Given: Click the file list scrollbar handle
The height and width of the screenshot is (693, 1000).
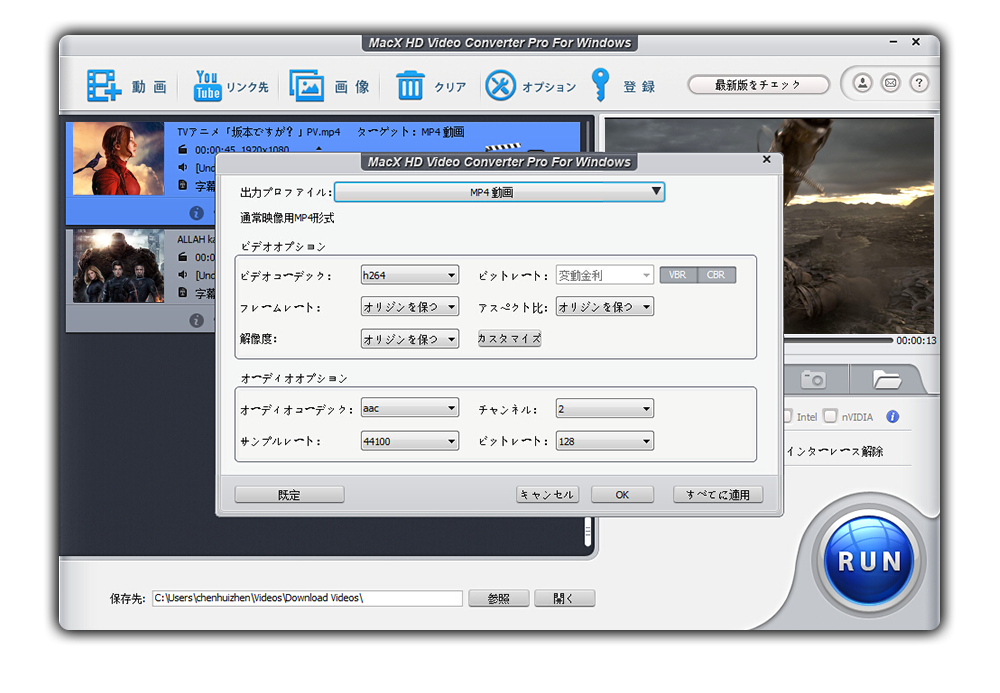Looking at the screenshot, I should (587, 532).
